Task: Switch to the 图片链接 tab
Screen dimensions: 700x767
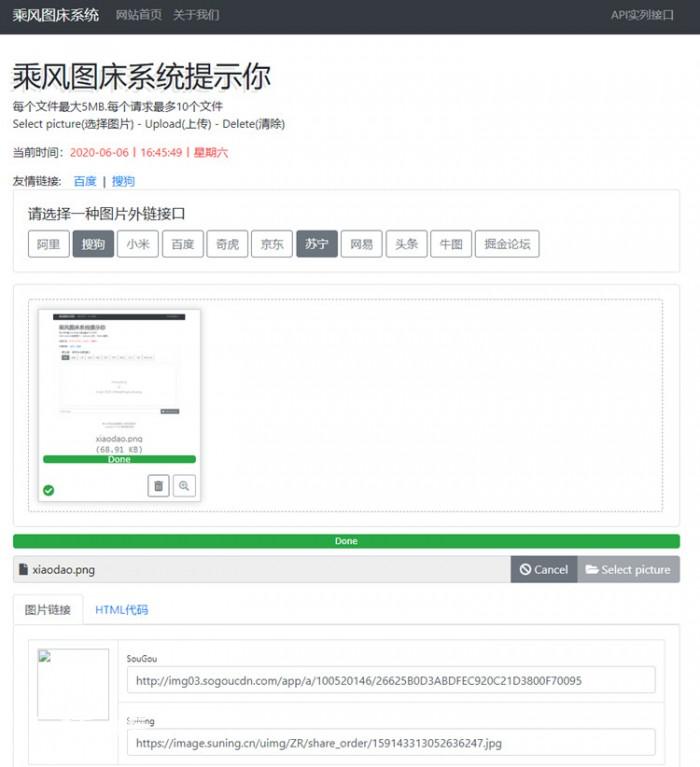Action: [x=48, y=609]
